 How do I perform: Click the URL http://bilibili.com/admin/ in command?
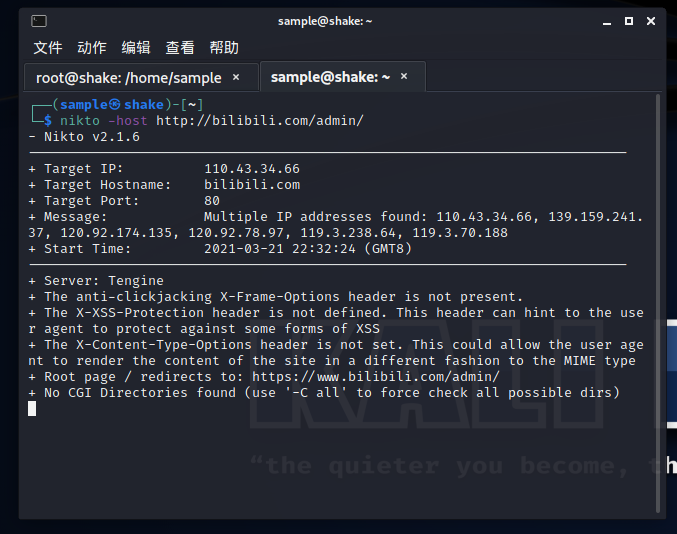260,120
